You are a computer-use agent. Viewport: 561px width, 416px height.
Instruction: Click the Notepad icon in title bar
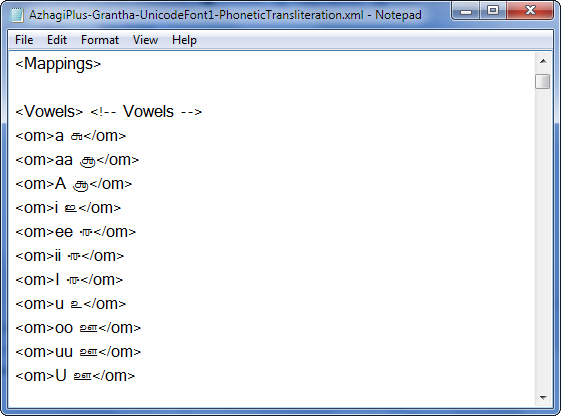click(17, 15)
